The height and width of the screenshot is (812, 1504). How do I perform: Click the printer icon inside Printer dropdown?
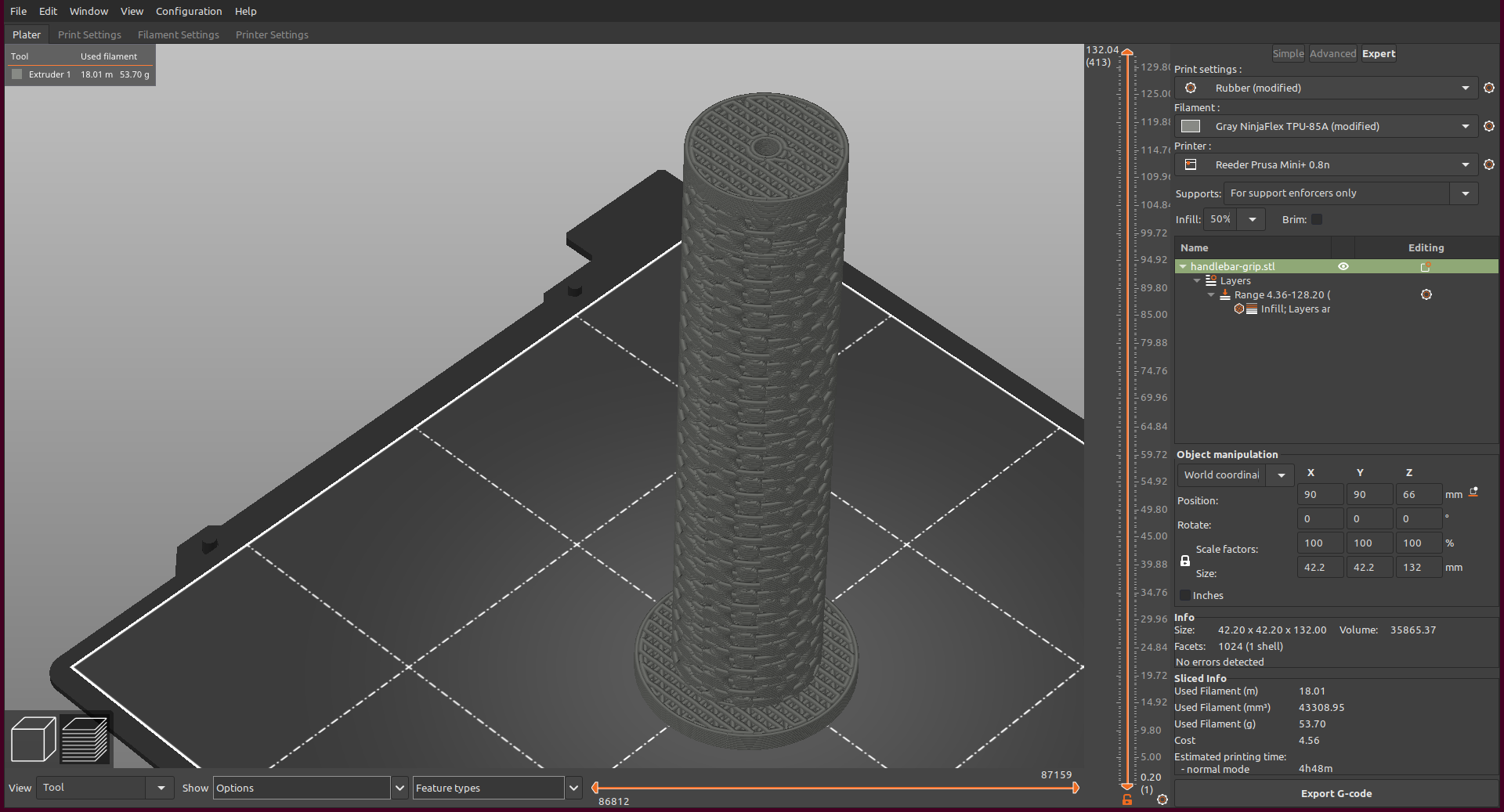(1191, 164)
